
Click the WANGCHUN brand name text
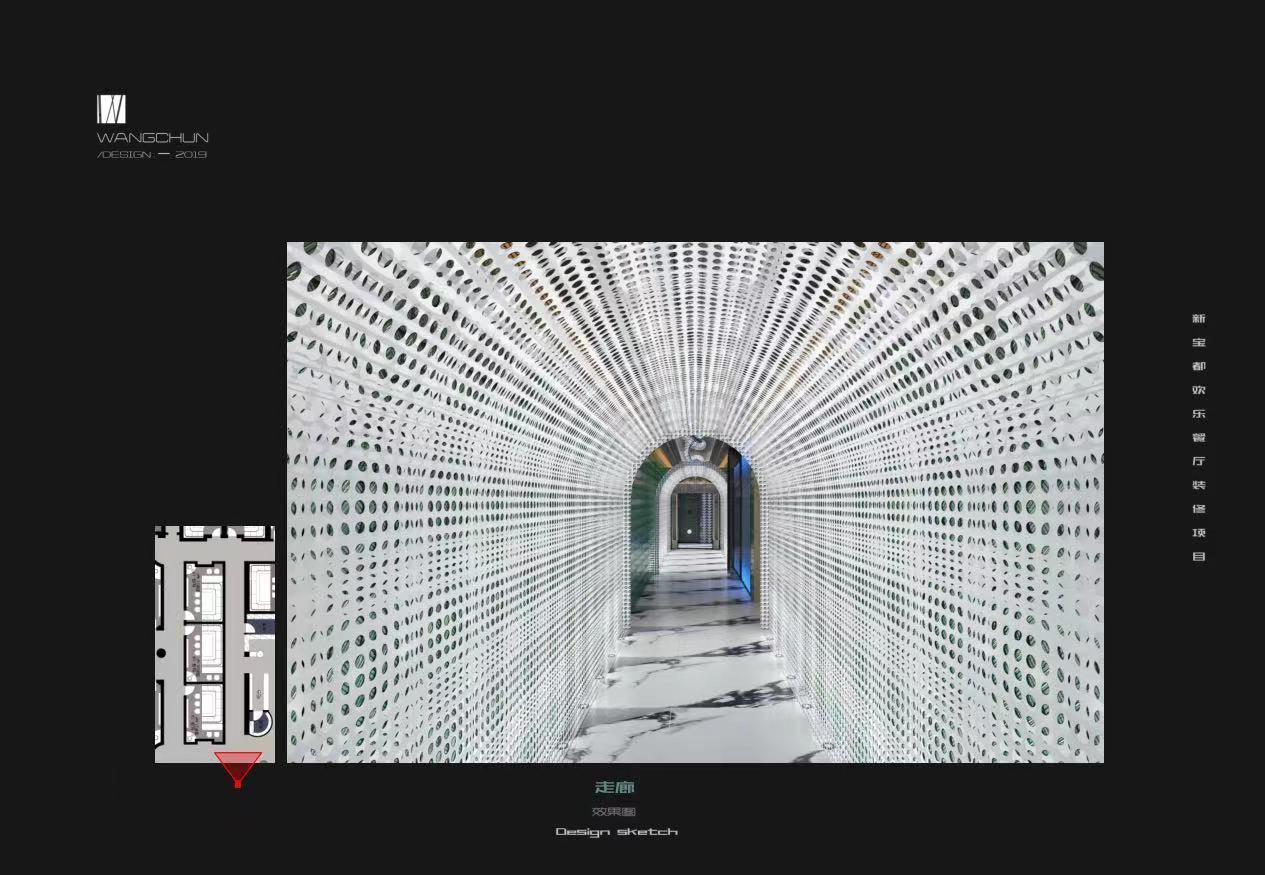(152, 138)
